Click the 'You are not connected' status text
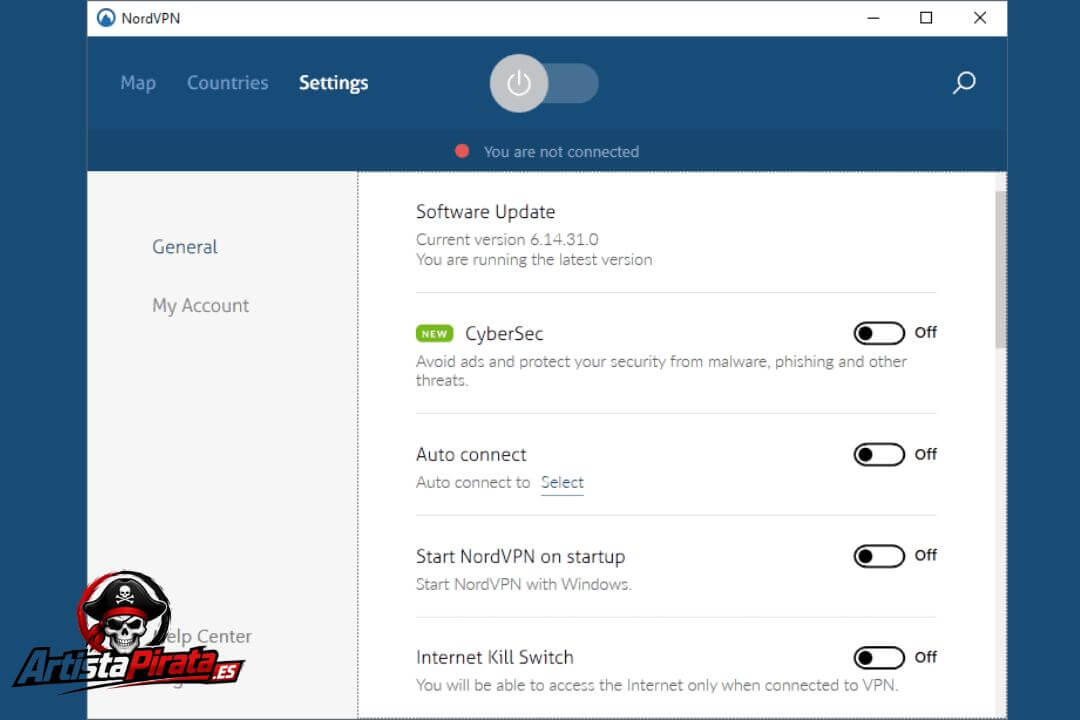 [561, 152]
